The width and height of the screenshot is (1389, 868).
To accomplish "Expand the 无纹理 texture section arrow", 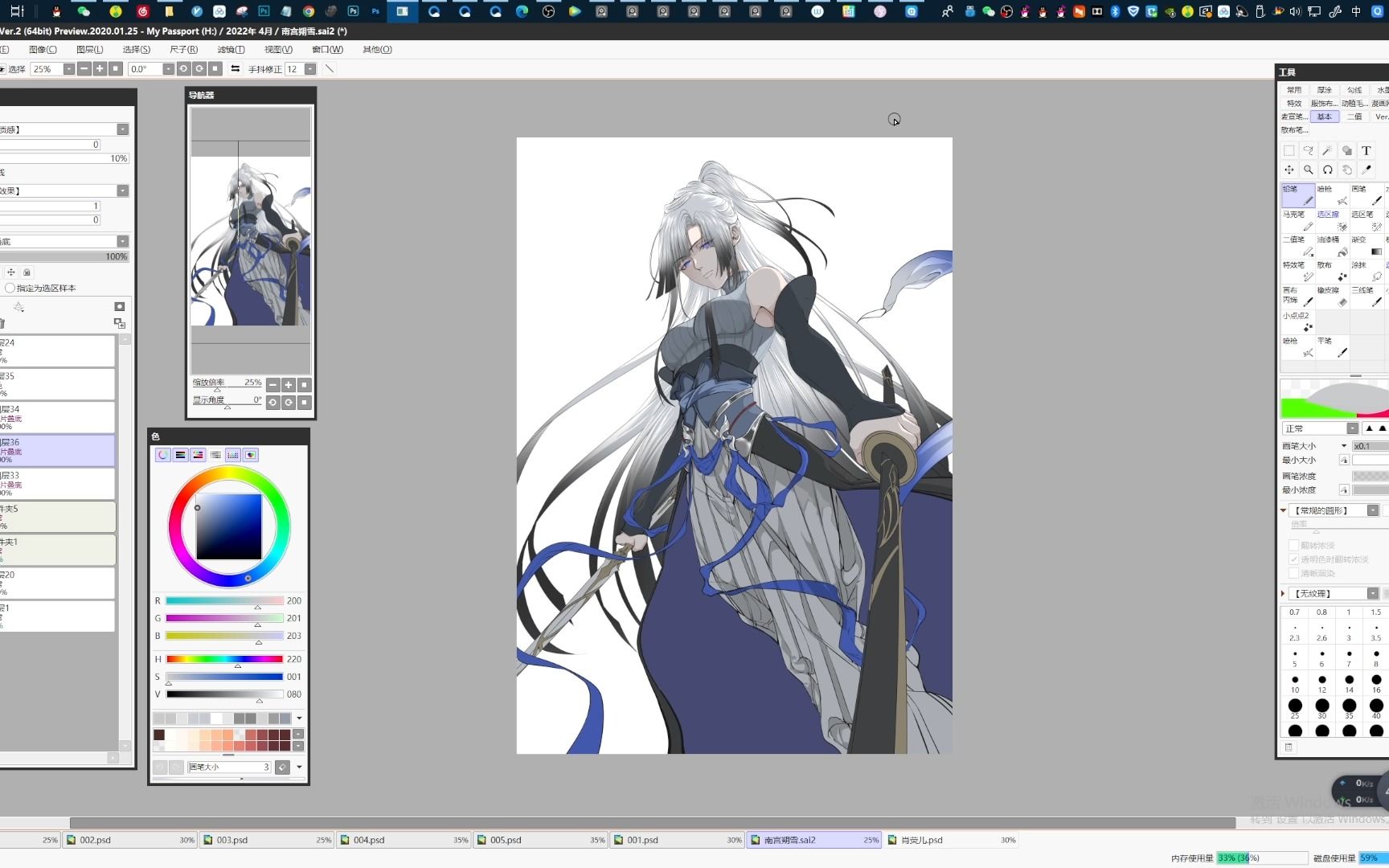I will pyautogui.click(x=1283, y=593).
